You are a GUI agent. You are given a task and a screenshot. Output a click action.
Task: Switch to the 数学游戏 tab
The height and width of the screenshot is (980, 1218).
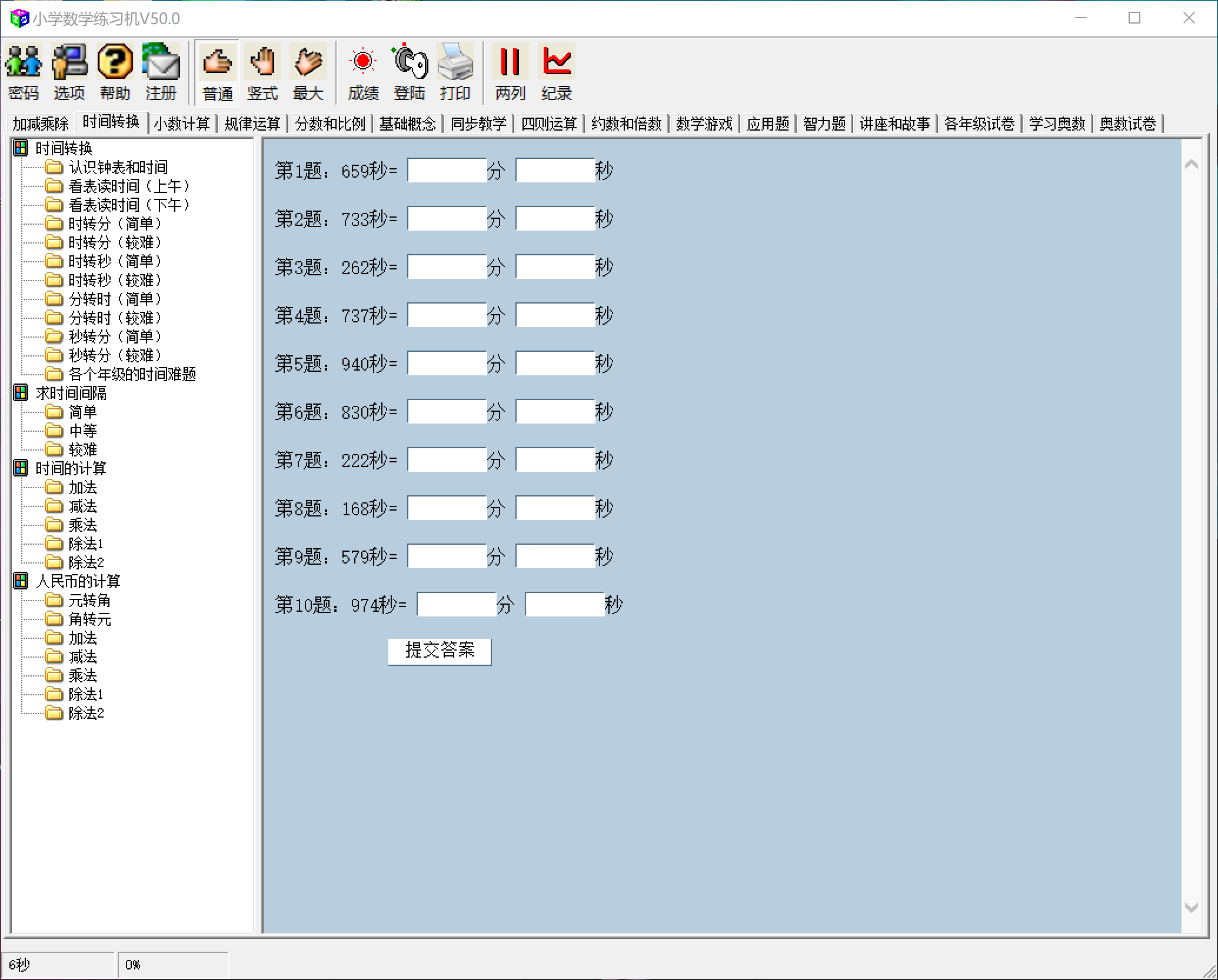coord(704,124)
